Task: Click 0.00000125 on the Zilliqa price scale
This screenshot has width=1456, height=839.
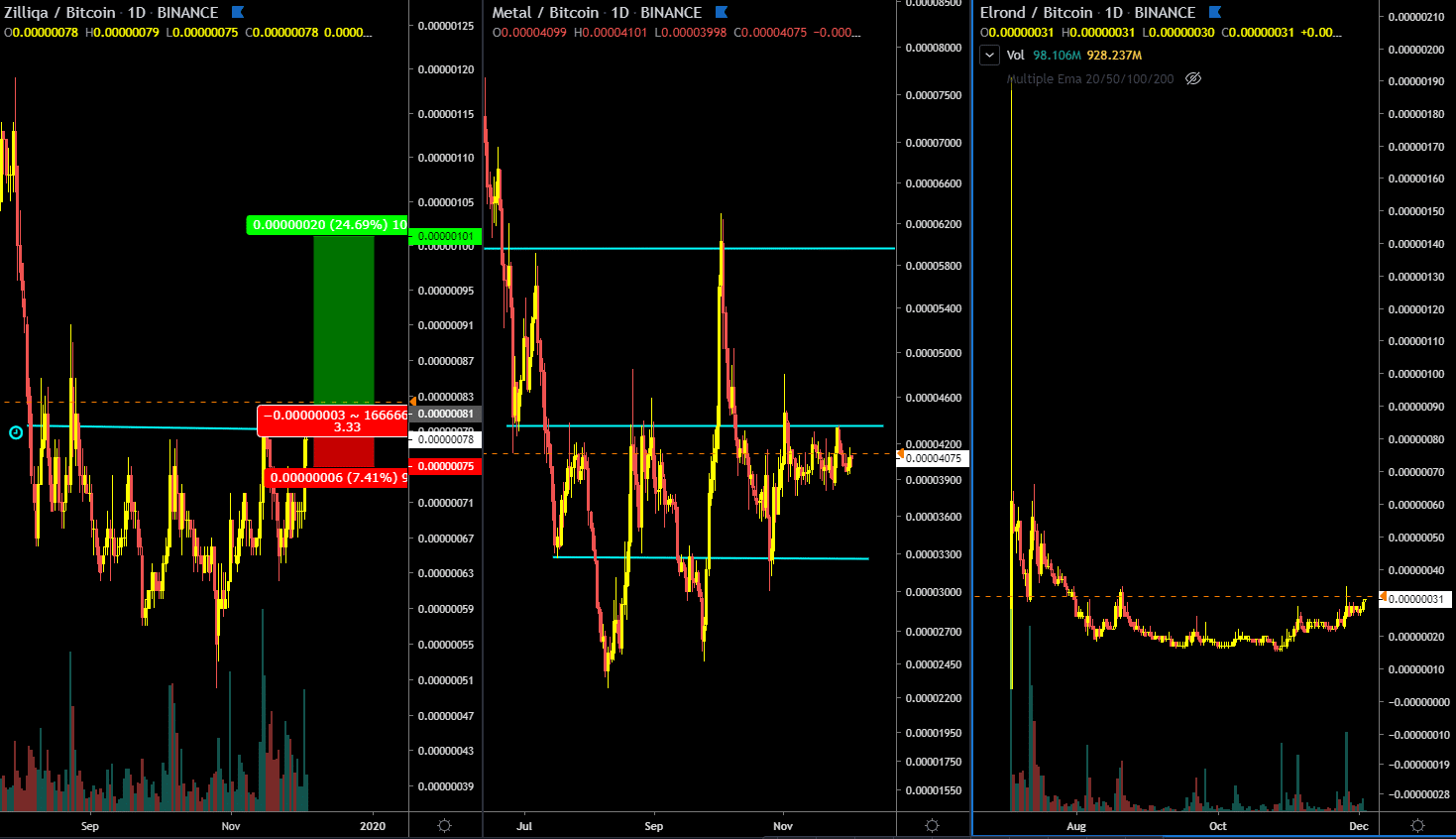Action: pos(446,26)
